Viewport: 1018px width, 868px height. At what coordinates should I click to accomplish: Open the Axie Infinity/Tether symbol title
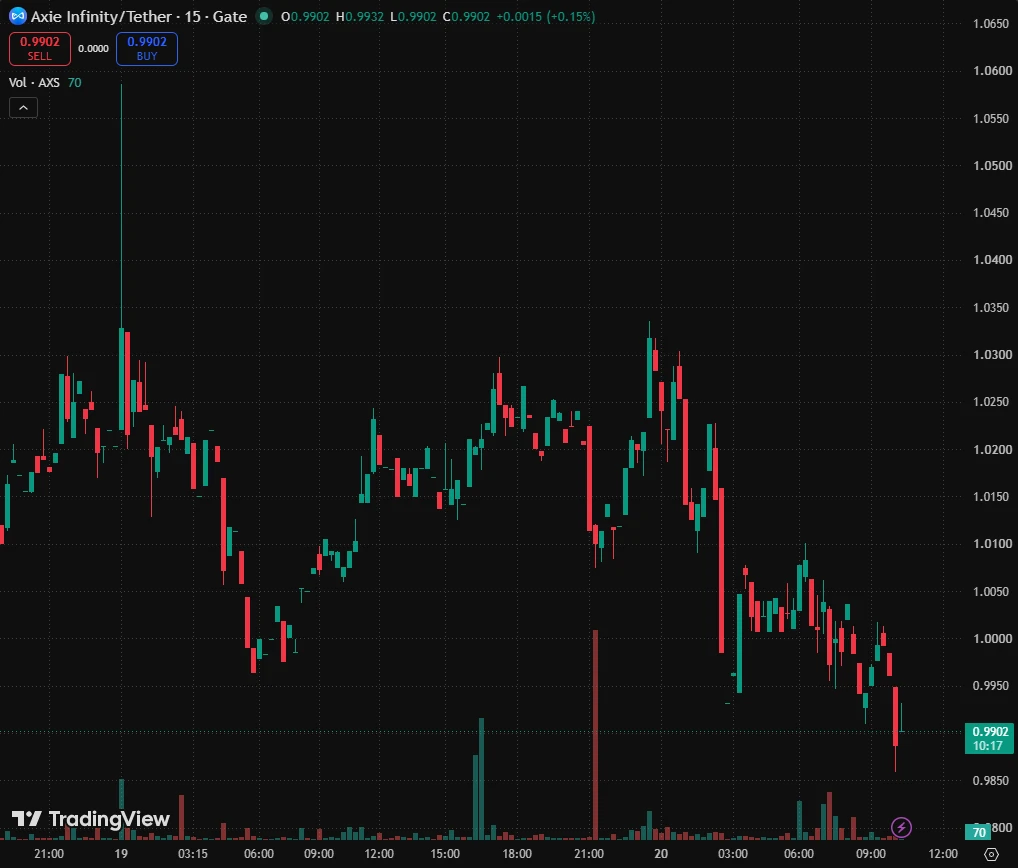point(139,16)
